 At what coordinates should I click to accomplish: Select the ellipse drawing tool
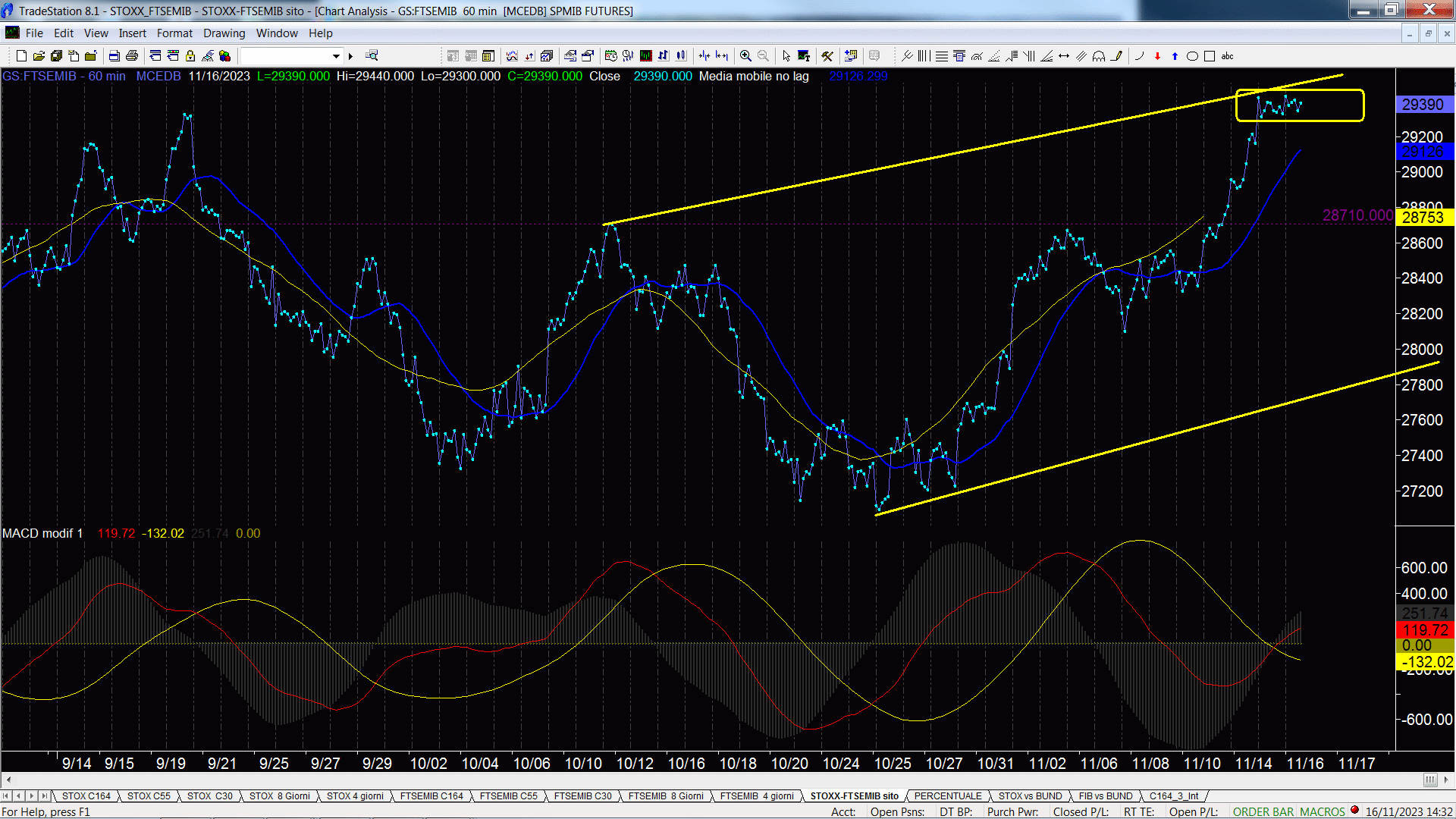(x=1192, y=56)
